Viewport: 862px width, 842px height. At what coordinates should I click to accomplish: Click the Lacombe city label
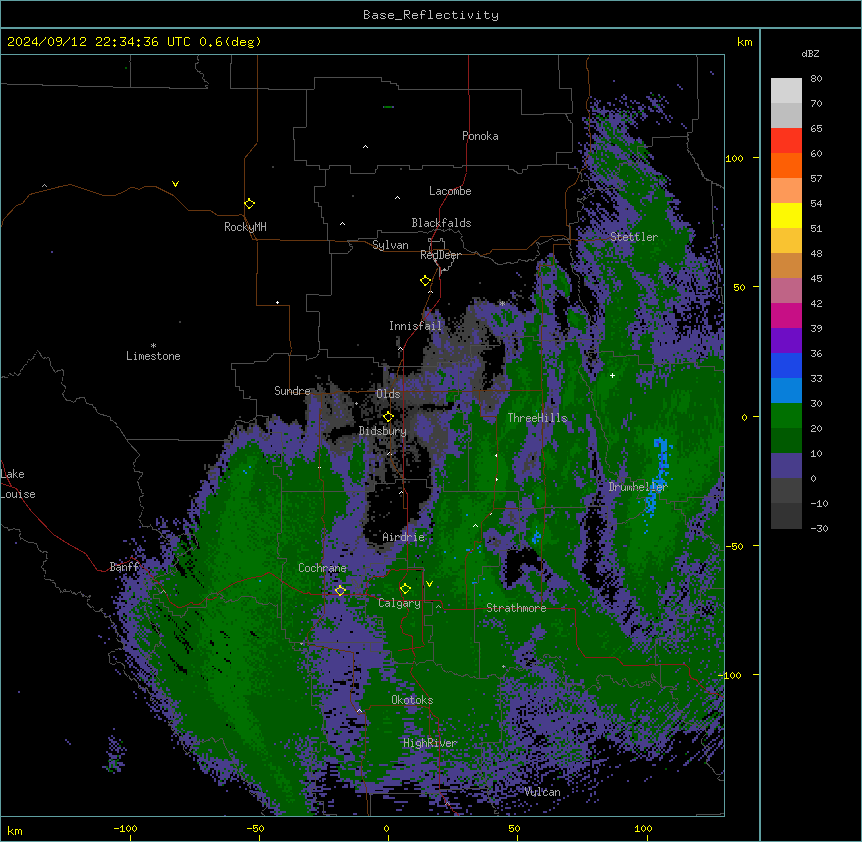[x=450, y=191]
